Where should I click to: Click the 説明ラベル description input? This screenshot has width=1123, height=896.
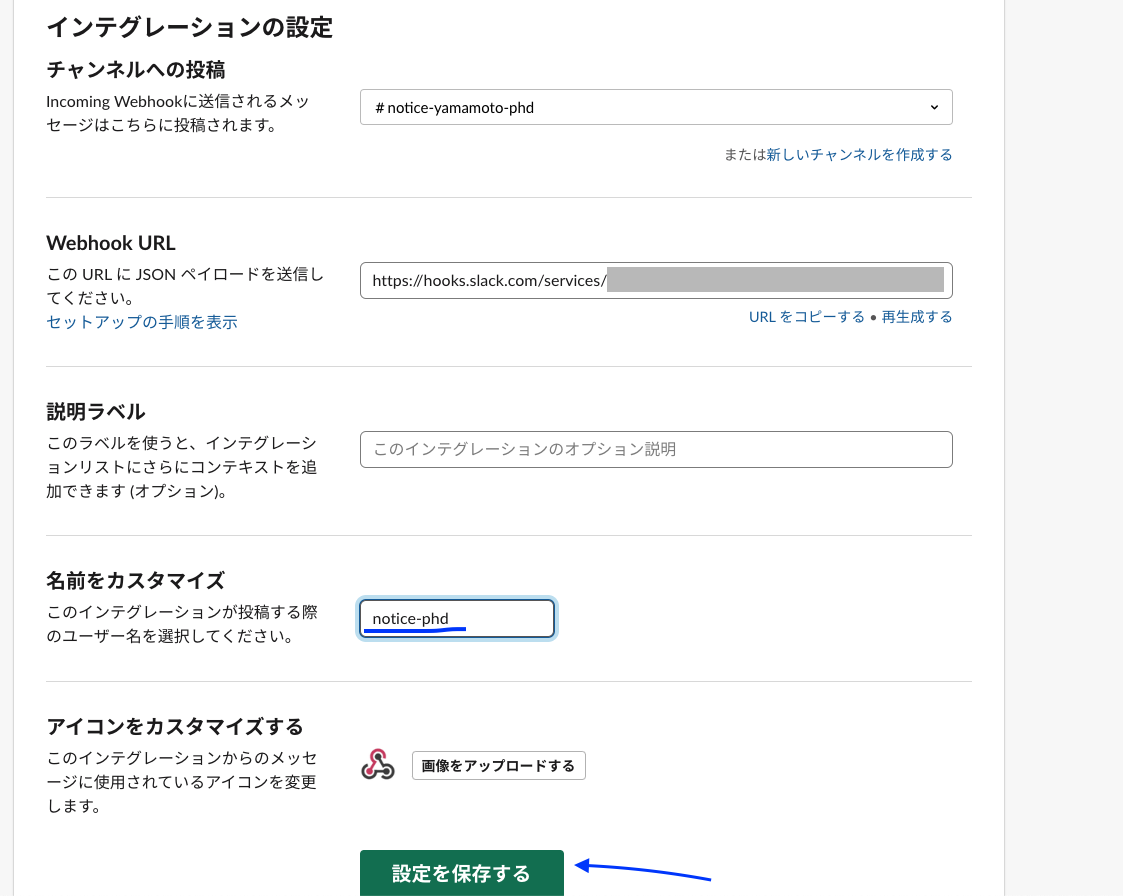656,449
